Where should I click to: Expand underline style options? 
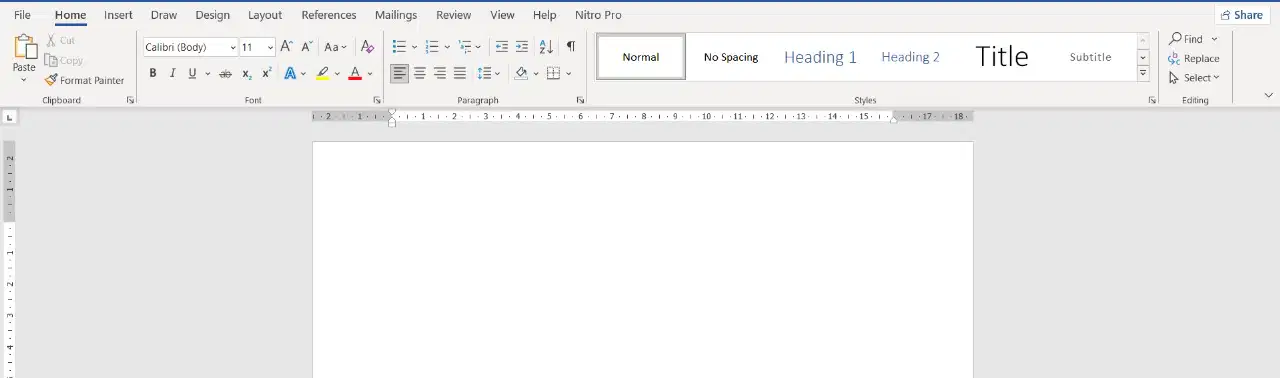click(x=208, y=73)
